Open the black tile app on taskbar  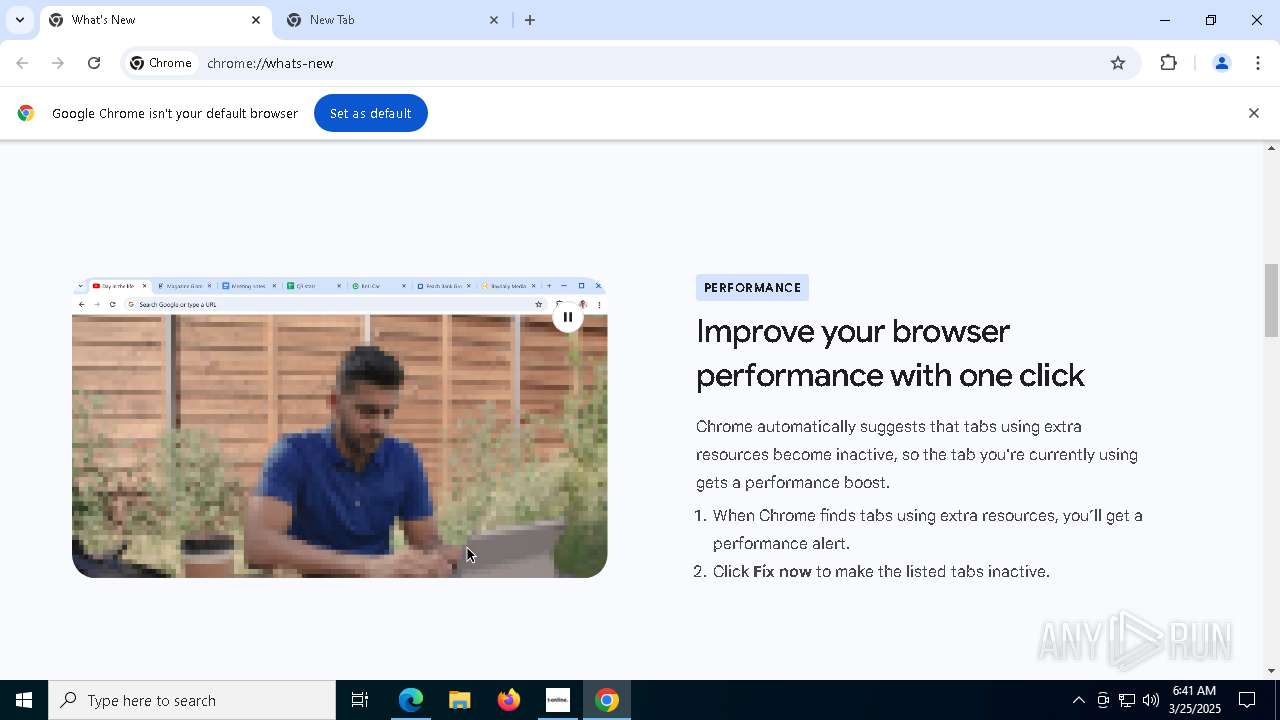click(x=558, y=700)
